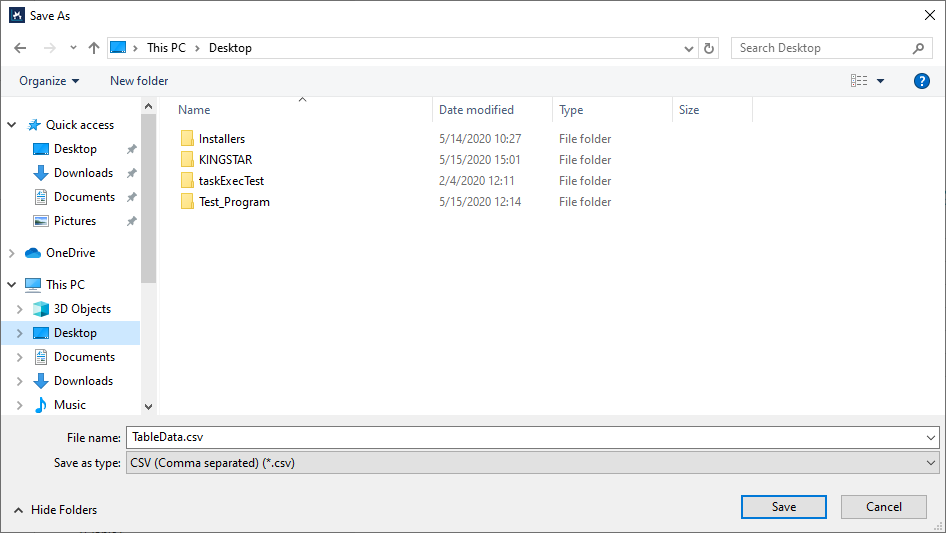
Task: Click the Up one level arrow
Action: click(94, 48)
